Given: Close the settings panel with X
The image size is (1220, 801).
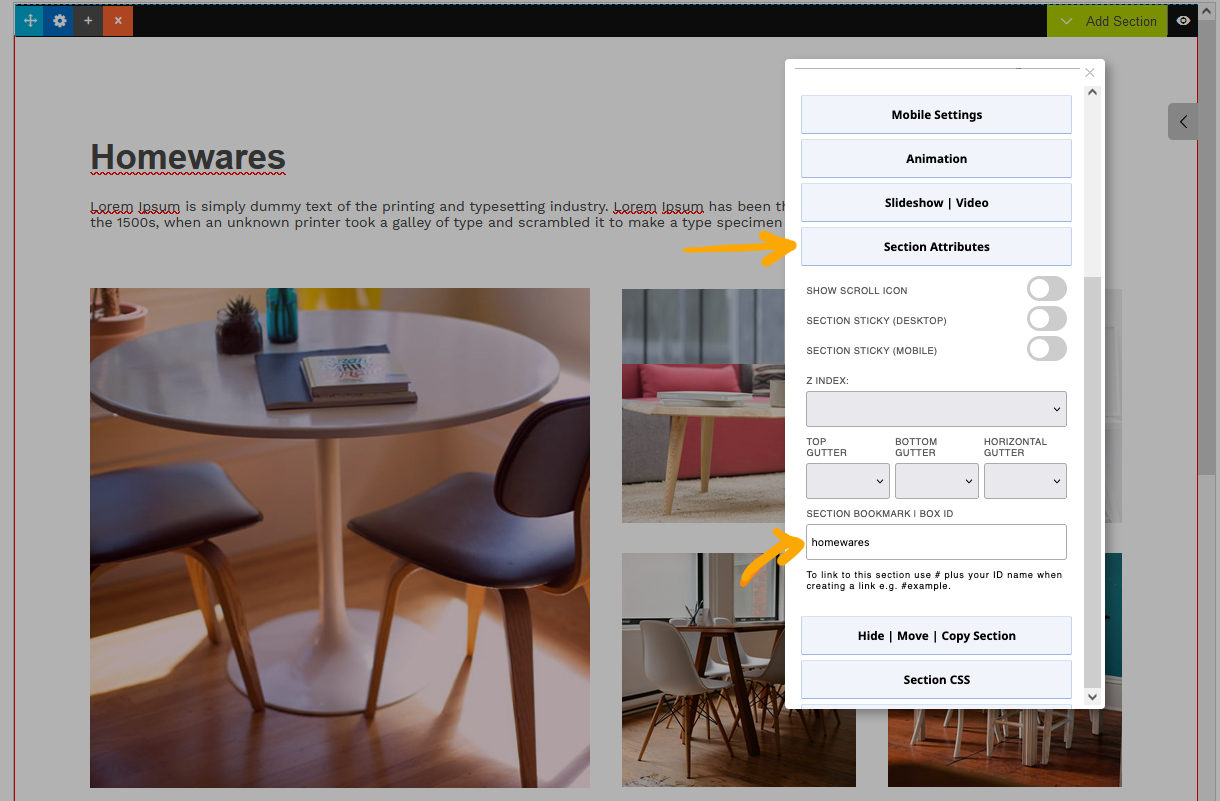Looking at the screenshot, I should point(1090,73).
